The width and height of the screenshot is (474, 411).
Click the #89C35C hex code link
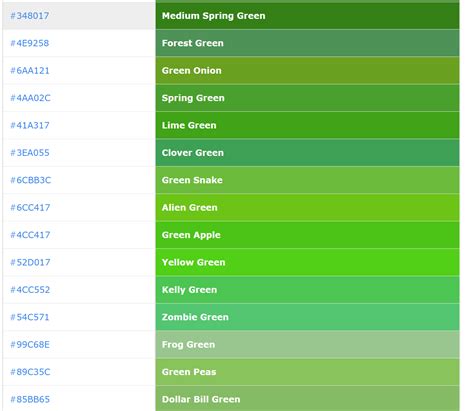(x=30, y=372)
